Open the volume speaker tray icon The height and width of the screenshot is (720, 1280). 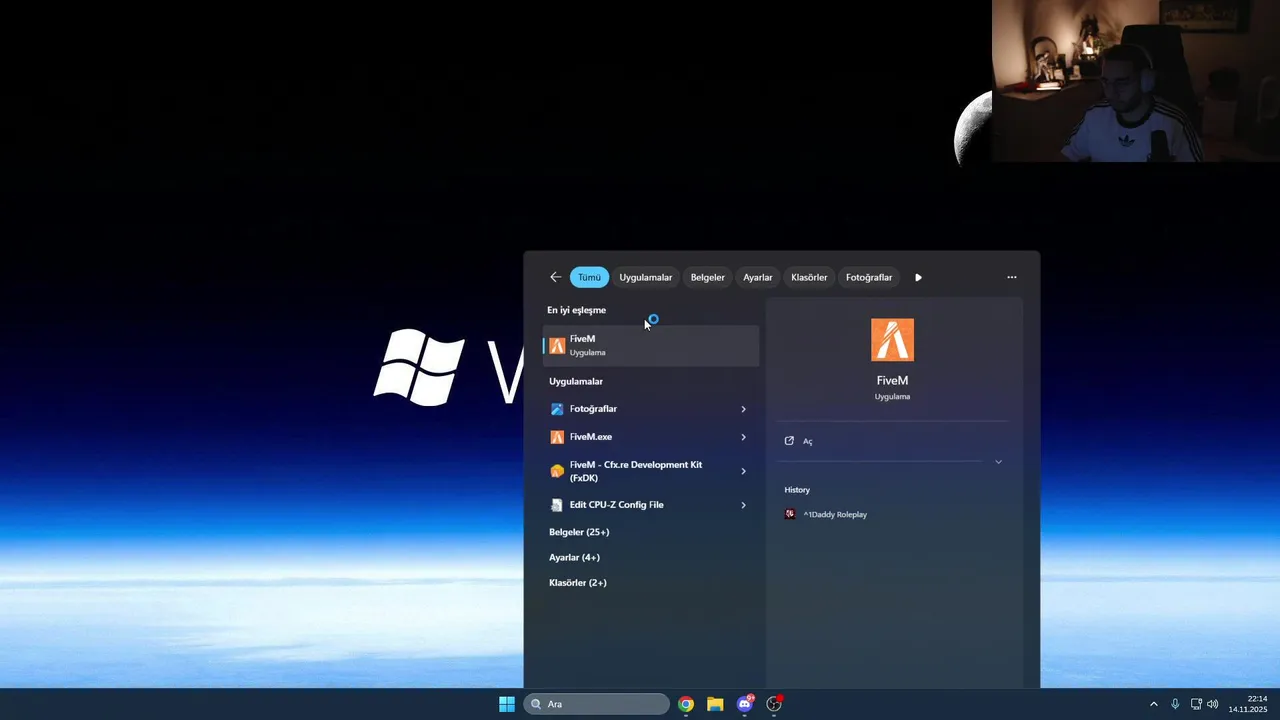(1213, 704)
